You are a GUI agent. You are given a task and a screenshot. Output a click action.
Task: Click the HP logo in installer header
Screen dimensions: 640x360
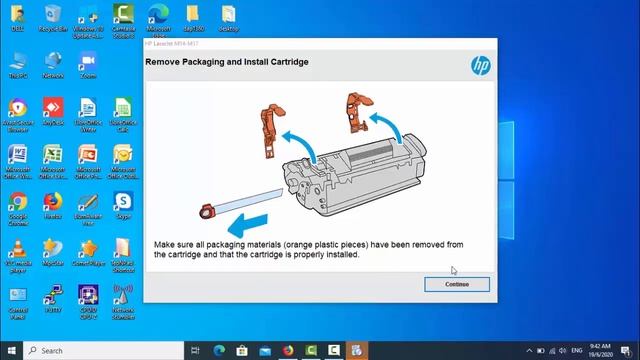(x=480, y=65)
